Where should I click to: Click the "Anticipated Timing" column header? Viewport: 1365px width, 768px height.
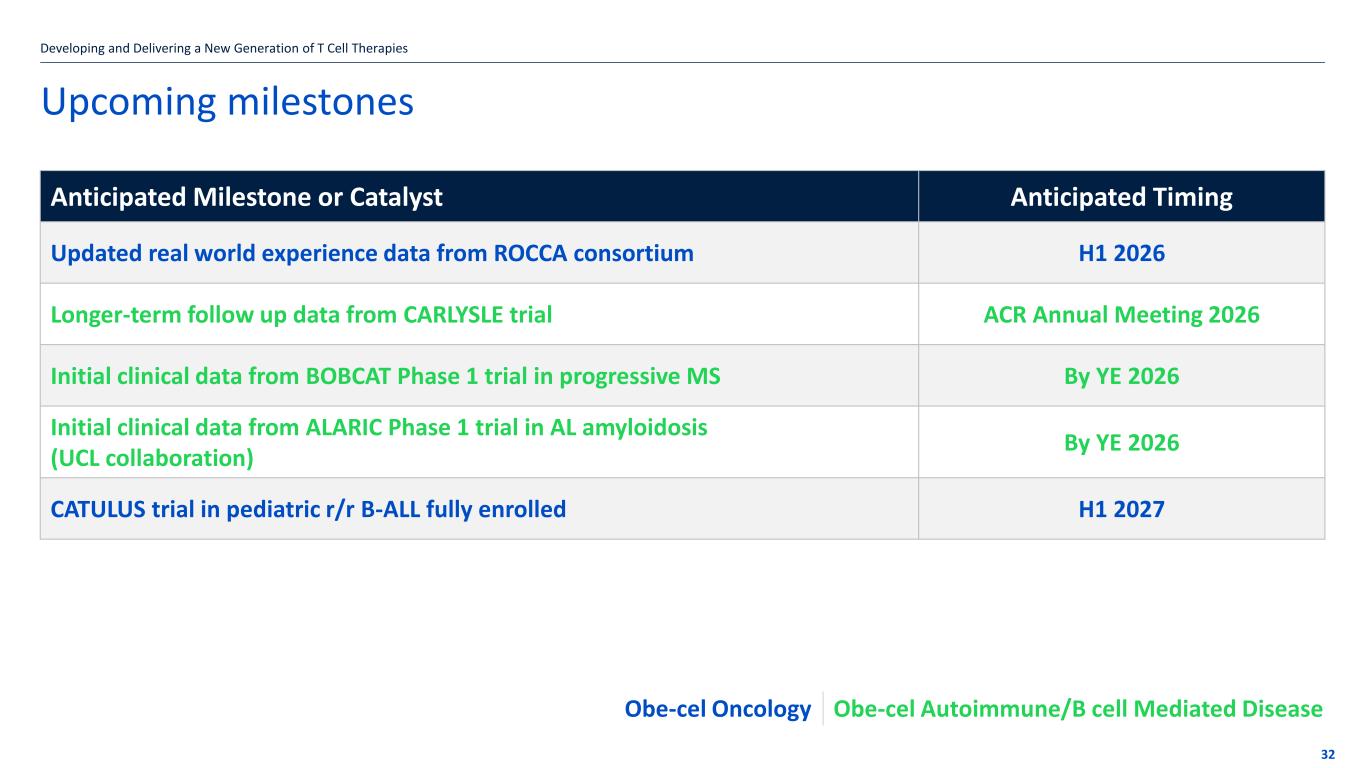pos(1121,197)
